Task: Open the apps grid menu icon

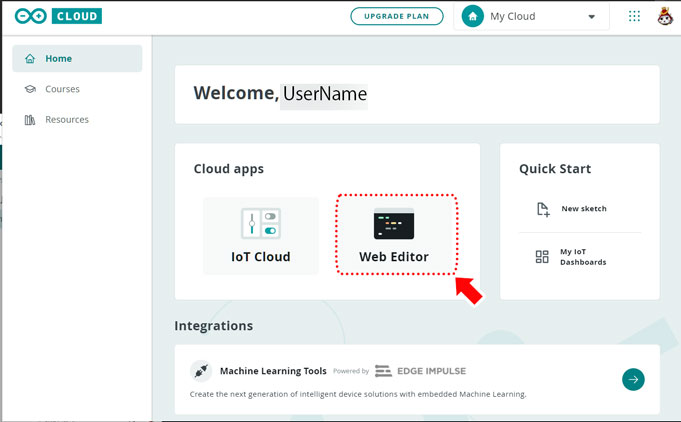Action: 634,16
